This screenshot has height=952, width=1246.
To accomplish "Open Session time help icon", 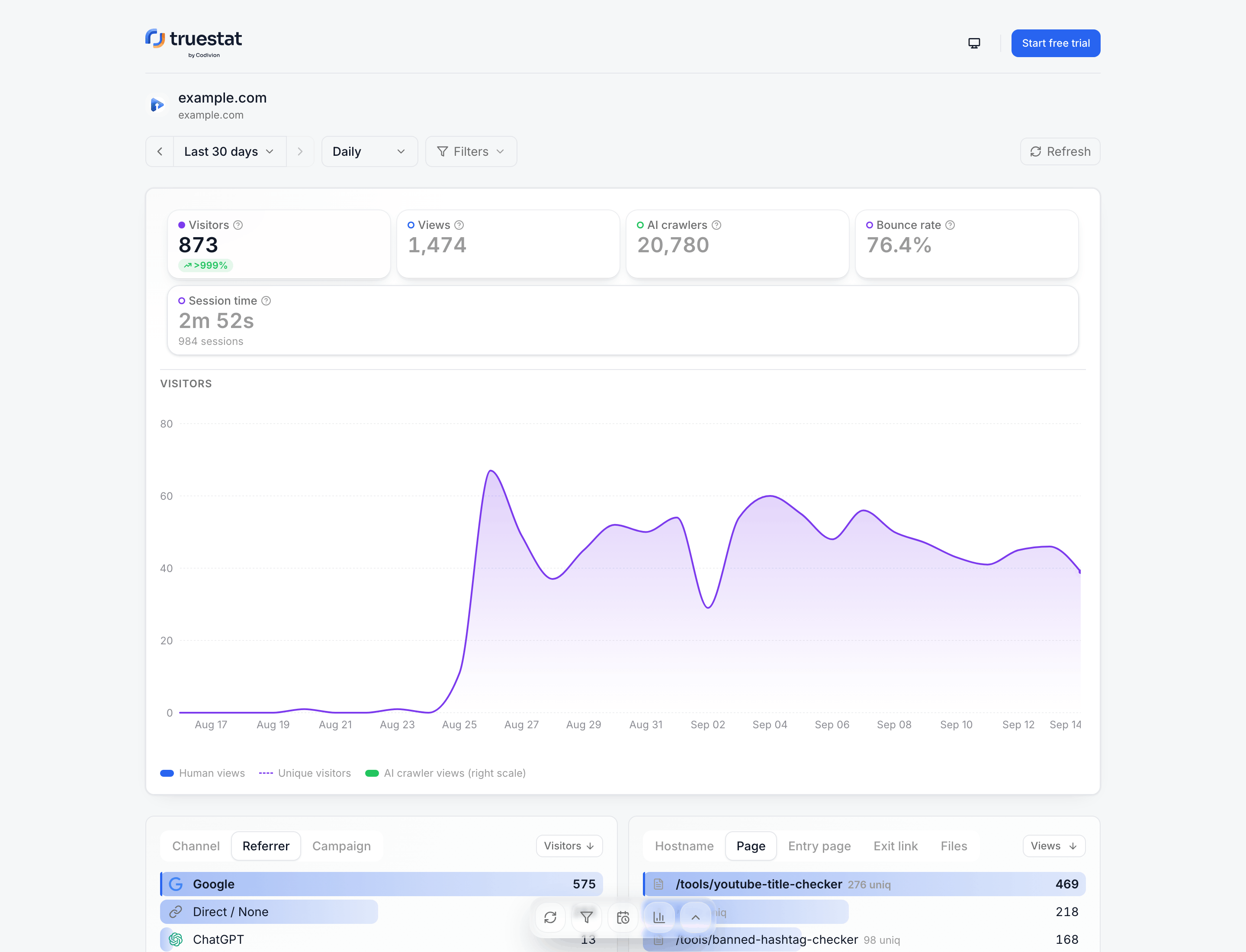I will pyautogui.click(x=266, y=301).
